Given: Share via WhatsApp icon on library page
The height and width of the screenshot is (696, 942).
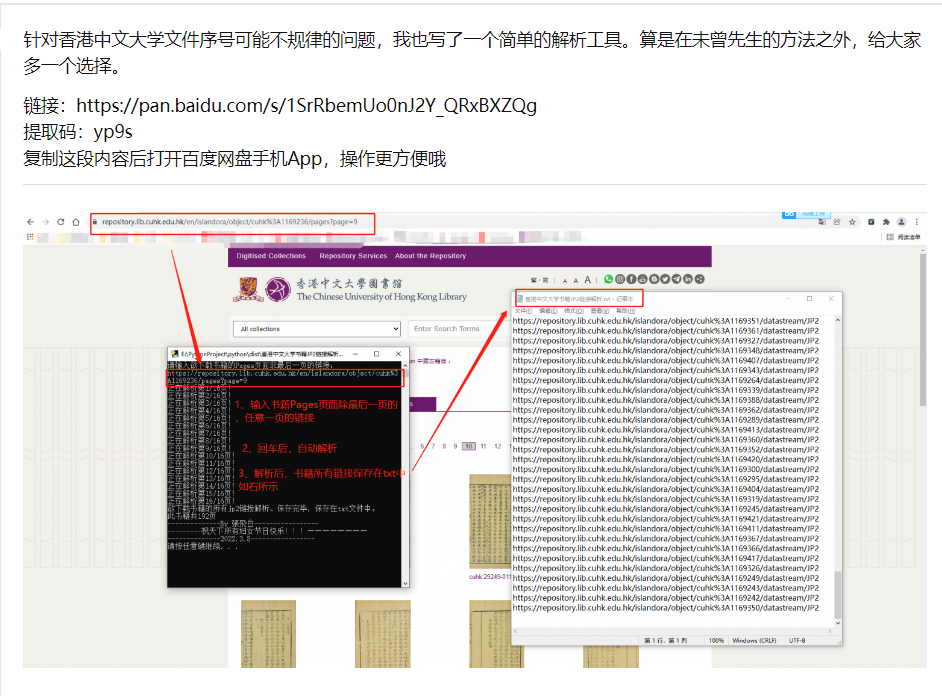Looking at the screenshot, I should pos(609,279).
